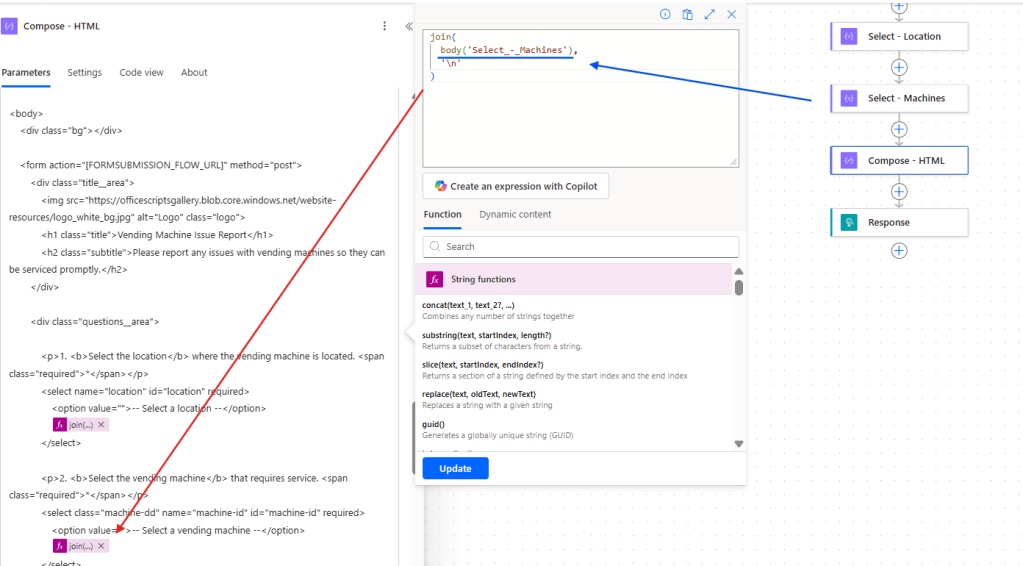Click the form action FORMSUBMISSION_FLOW_URL line
The width and height of the screenshot is (1023, 566).
pos(161,165)
